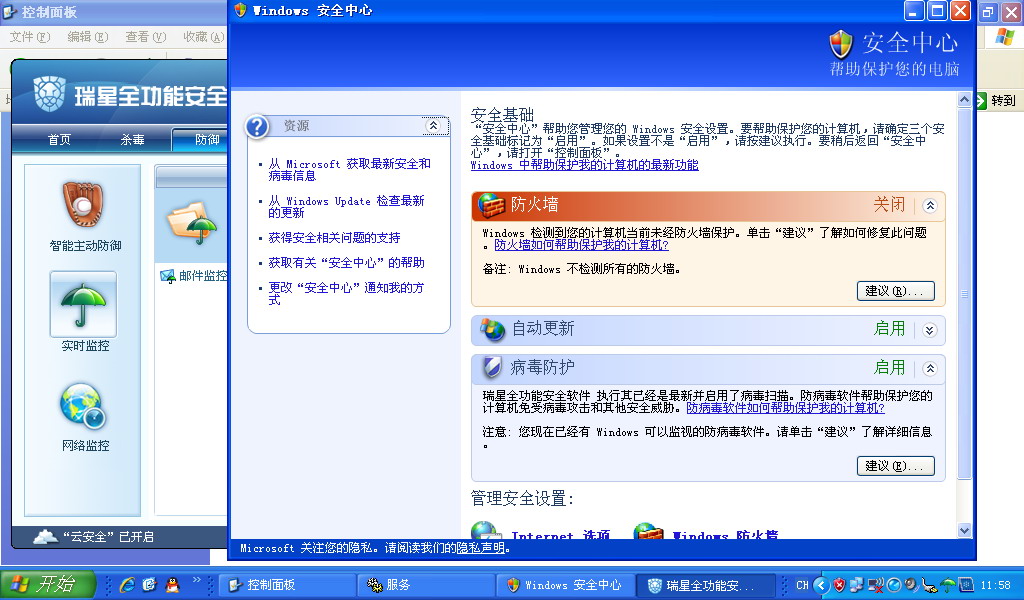Click security center scrollbar up arrow
This screenshot has width=1024, height=600.
965,100
